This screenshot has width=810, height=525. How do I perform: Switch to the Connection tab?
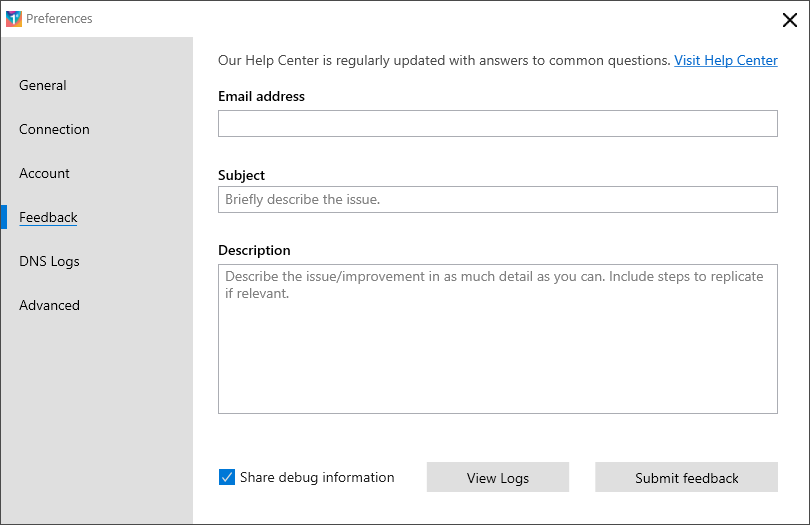(x=54, y=129)
